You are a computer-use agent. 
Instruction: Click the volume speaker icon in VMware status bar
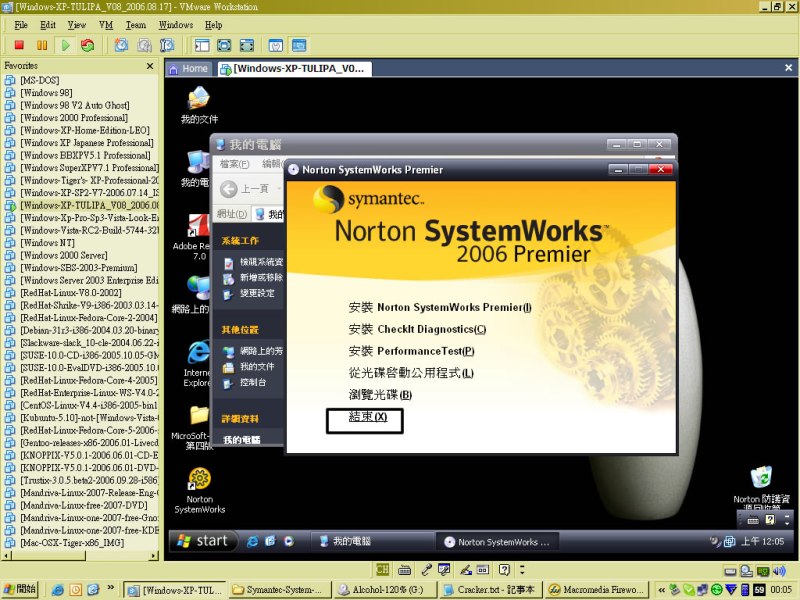tap(780, 571)
